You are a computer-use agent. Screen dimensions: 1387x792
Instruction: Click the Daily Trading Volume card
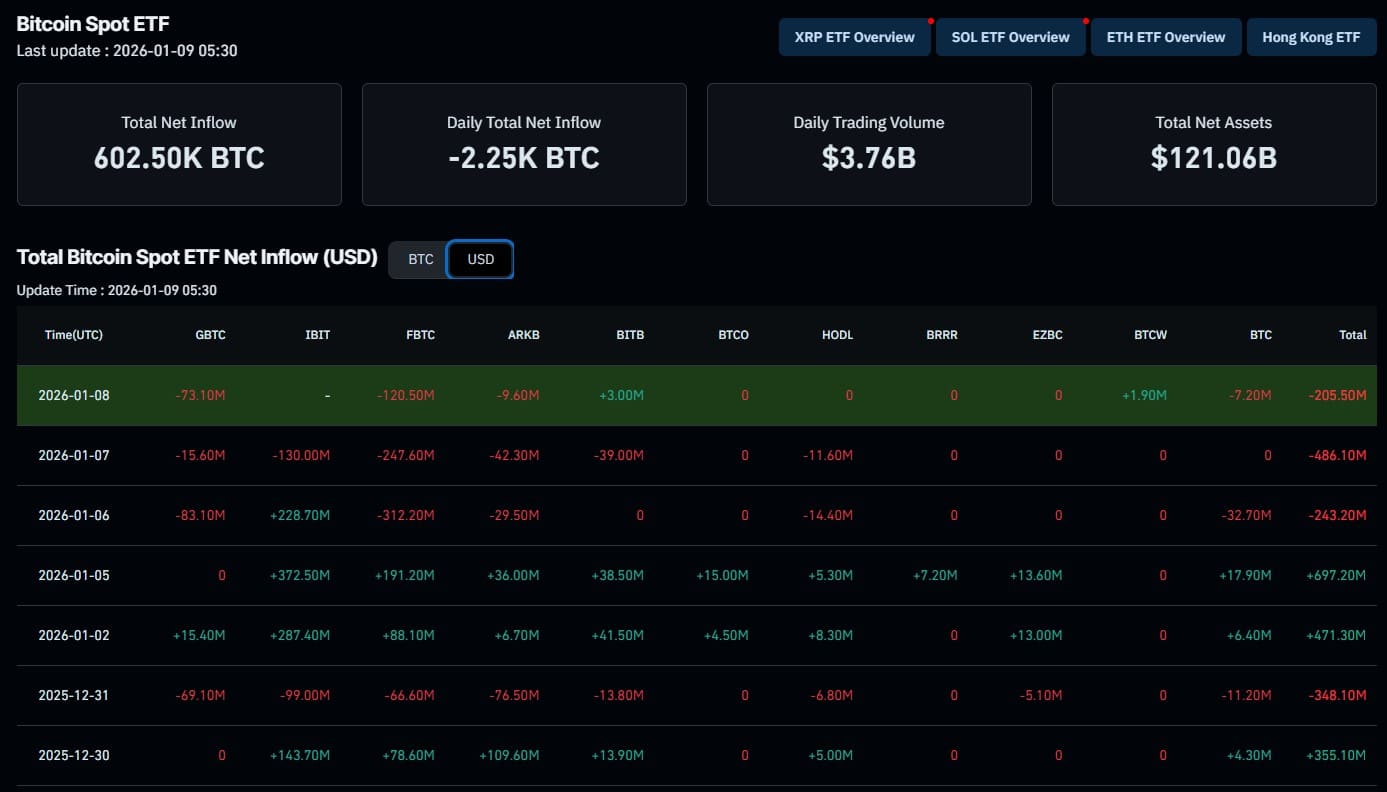(868, 143)
